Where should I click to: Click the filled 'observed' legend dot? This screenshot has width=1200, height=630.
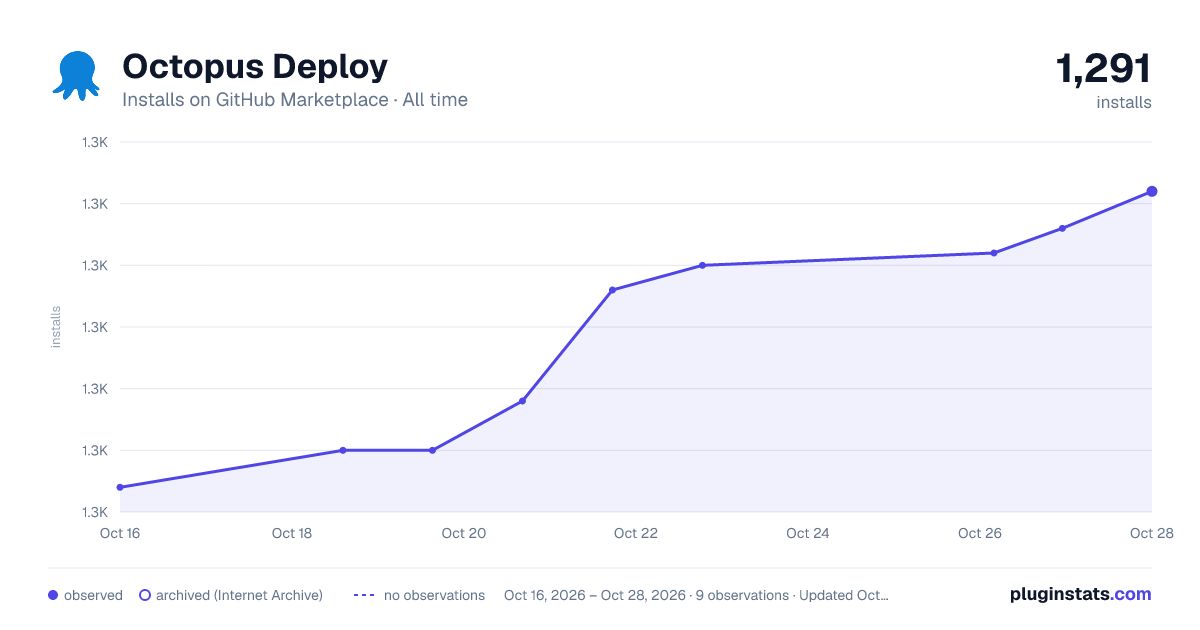click(x=53, y=595)
